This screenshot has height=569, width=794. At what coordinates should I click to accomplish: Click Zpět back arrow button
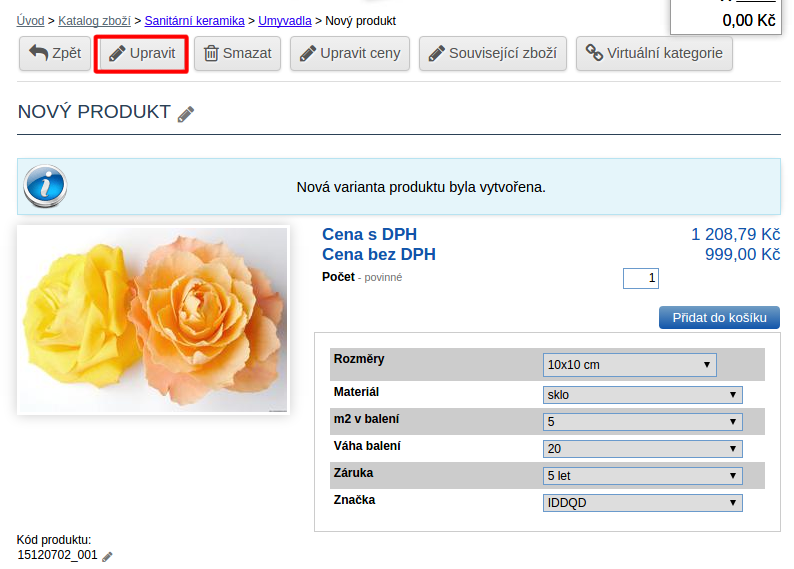tap(55, 53)
